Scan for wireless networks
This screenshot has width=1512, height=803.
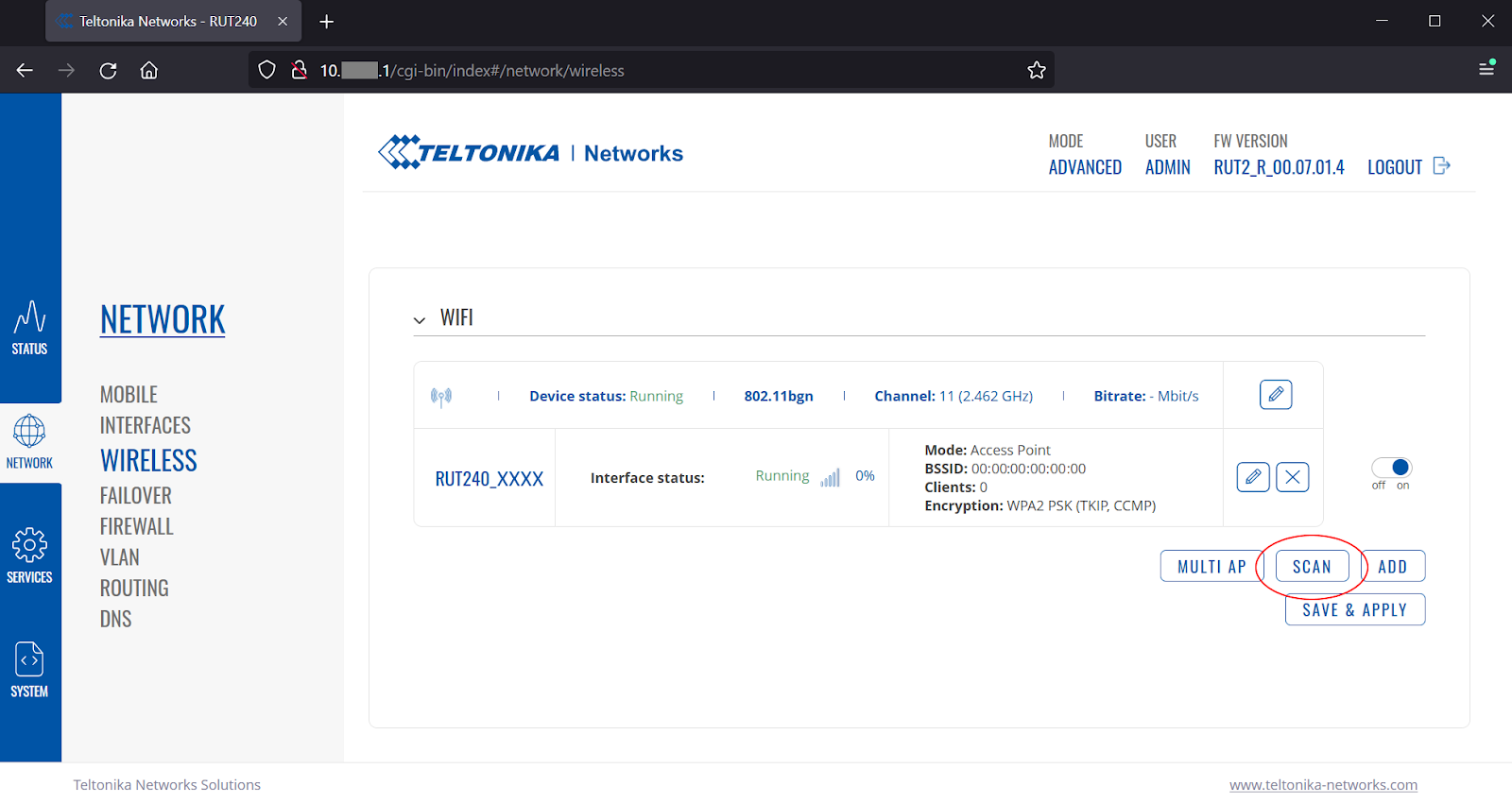tap(1312, 566)
